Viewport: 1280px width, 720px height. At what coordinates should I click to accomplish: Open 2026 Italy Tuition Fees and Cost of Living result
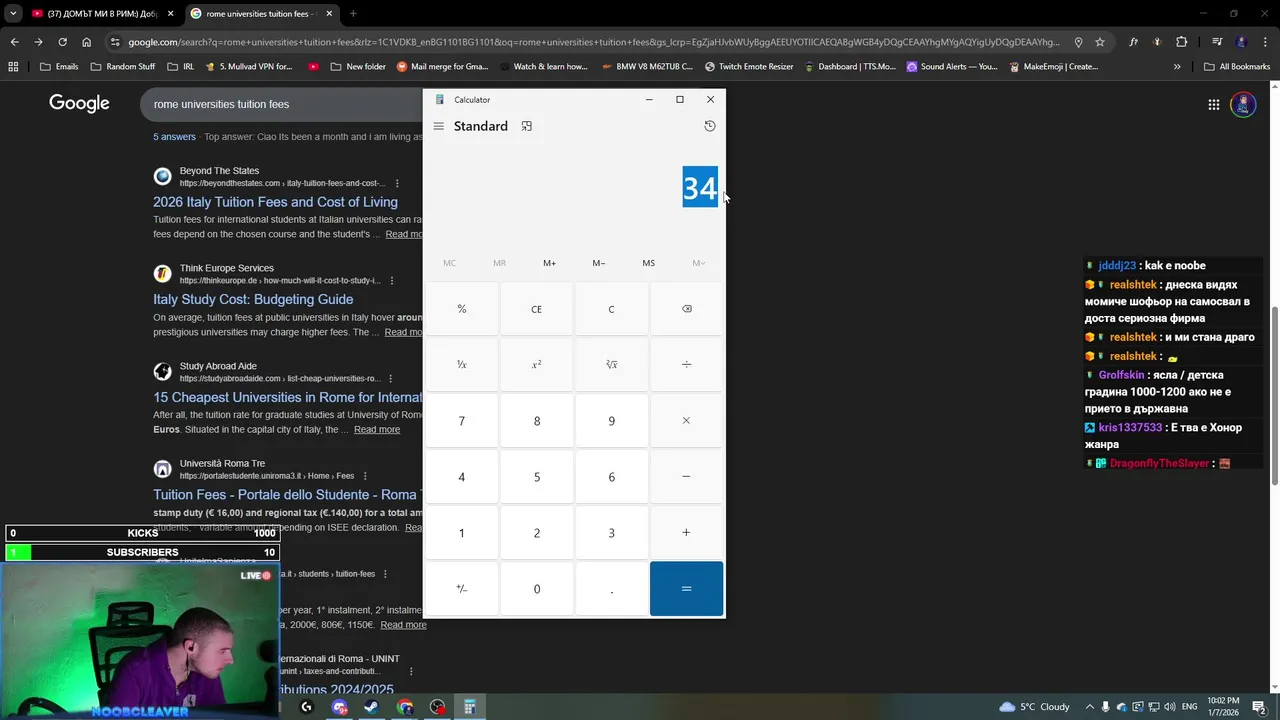(275, 202)
